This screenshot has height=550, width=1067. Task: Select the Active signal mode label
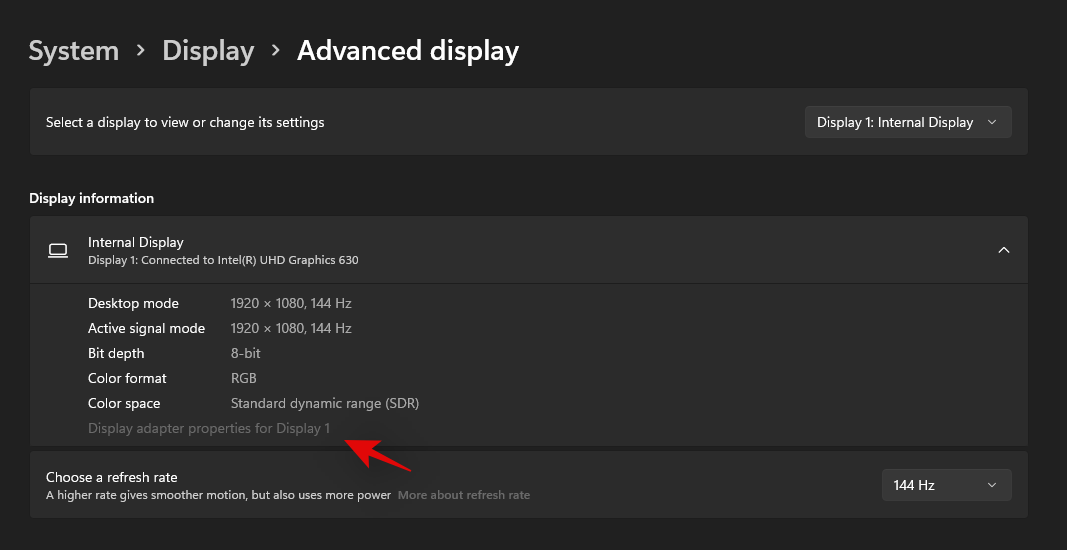(146, 328)
